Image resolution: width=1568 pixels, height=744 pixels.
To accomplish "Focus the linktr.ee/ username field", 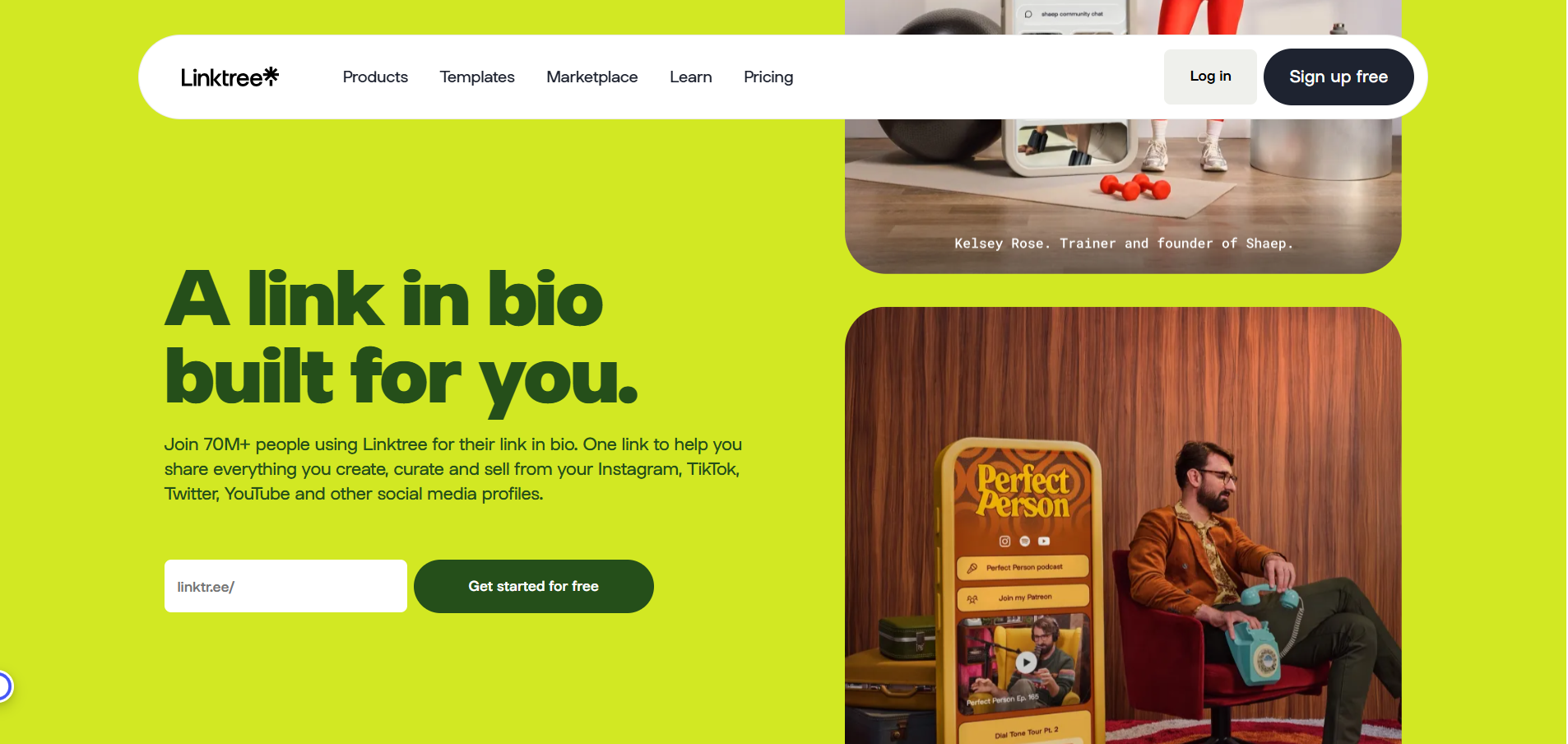I will [x=285, y=586].
